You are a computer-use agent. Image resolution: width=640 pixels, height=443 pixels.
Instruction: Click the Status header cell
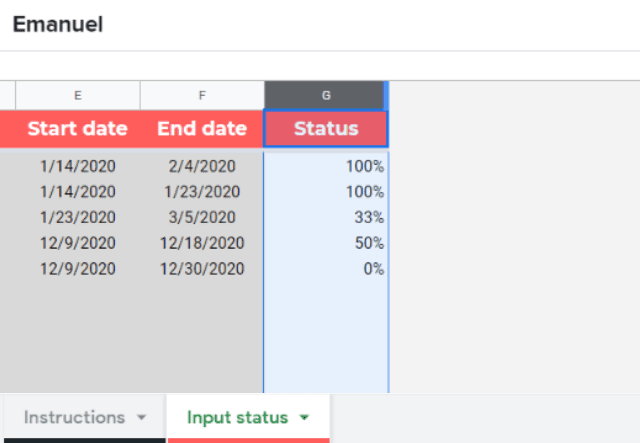point(326,129)
